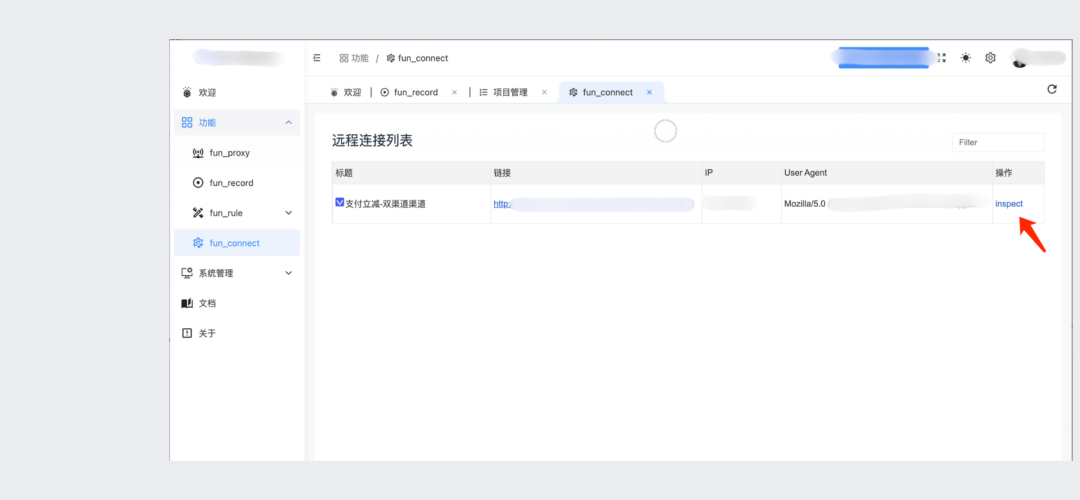The image size is (1080, 500).
Task: Open the 文档 sidebar item
Action: (x=207, y=303)
